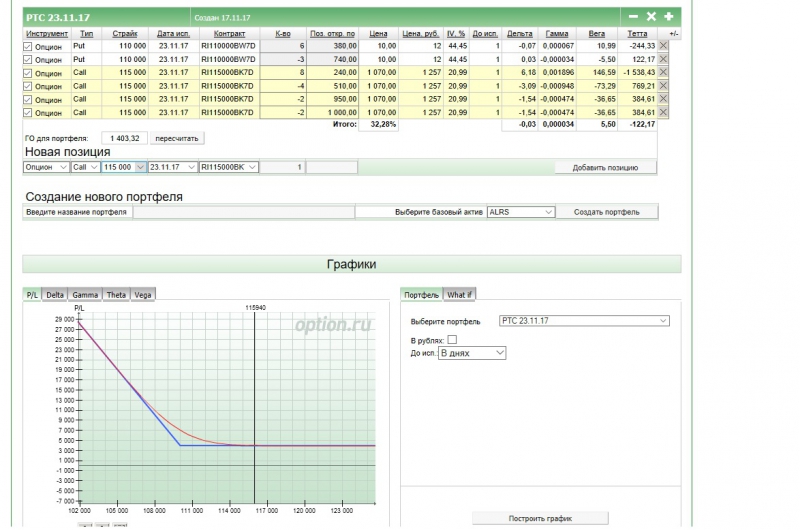
Task: Uncheck the first Put option row checkbox
Action: pyautogui.click(x=27, y=46)
